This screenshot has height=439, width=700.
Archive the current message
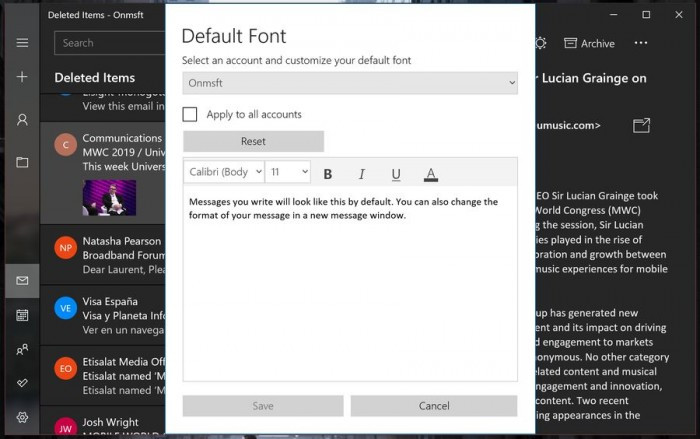589,43
